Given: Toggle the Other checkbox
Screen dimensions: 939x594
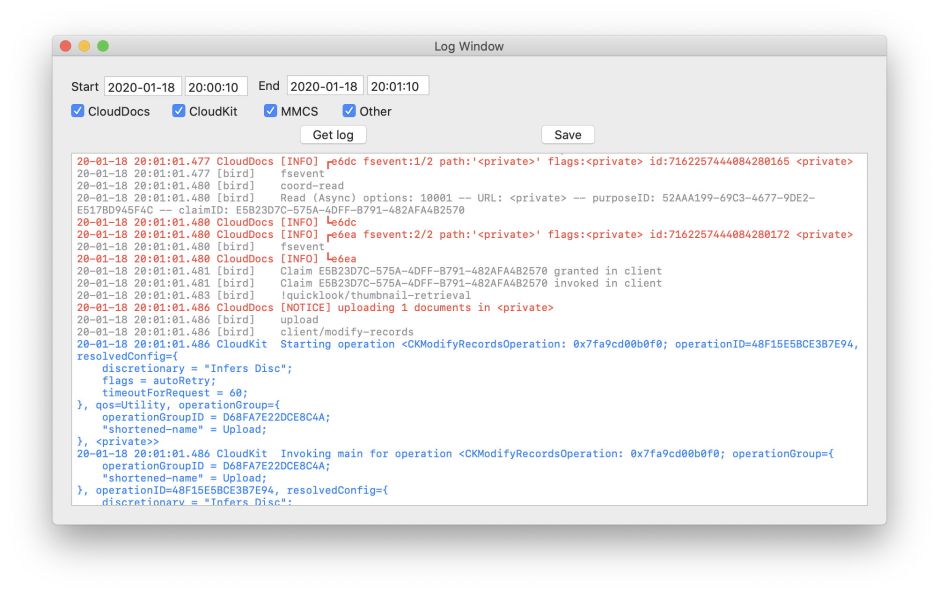Looking at the screenshot, I should [x=350, y=111].
